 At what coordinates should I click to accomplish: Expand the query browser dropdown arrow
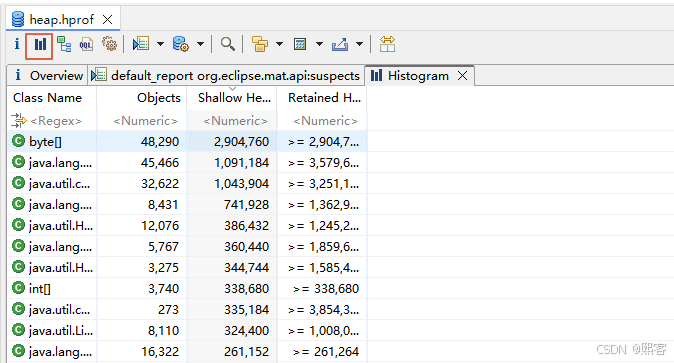click(x=200, y=44)
